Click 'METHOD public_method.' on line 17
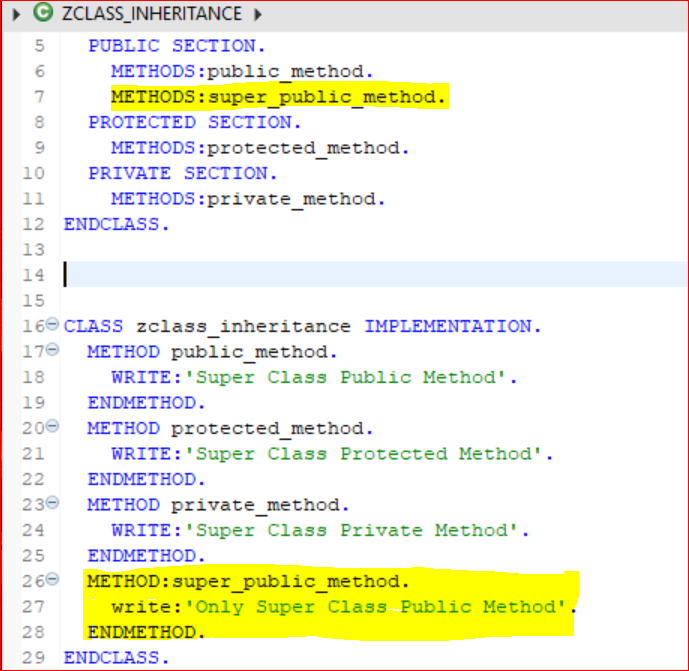Screen dimensions: 689x671 [212, 352]
